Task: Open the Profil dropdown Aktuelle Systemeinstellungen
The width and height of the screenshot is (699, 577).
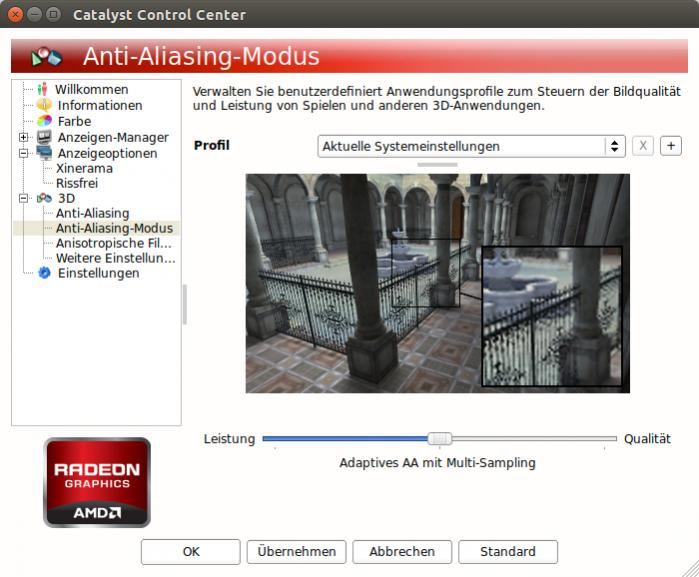Action: click(472, 146)
